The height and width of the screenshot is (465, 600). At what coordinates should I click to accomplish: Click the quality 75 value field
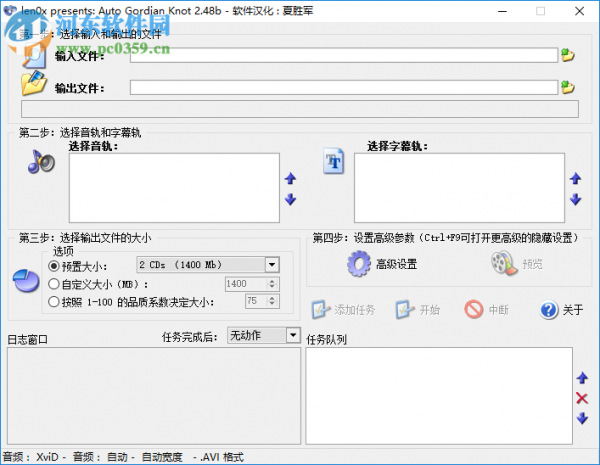coord(256,301)
